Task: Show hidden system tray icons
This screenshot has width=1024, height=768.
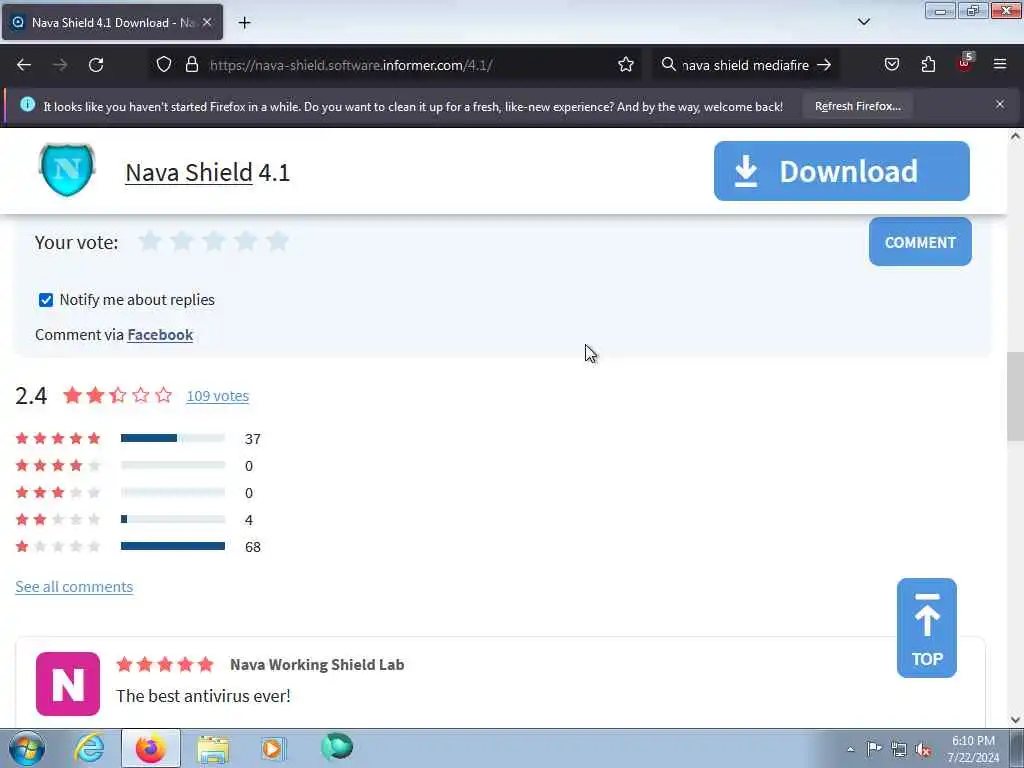Action: 850,750
